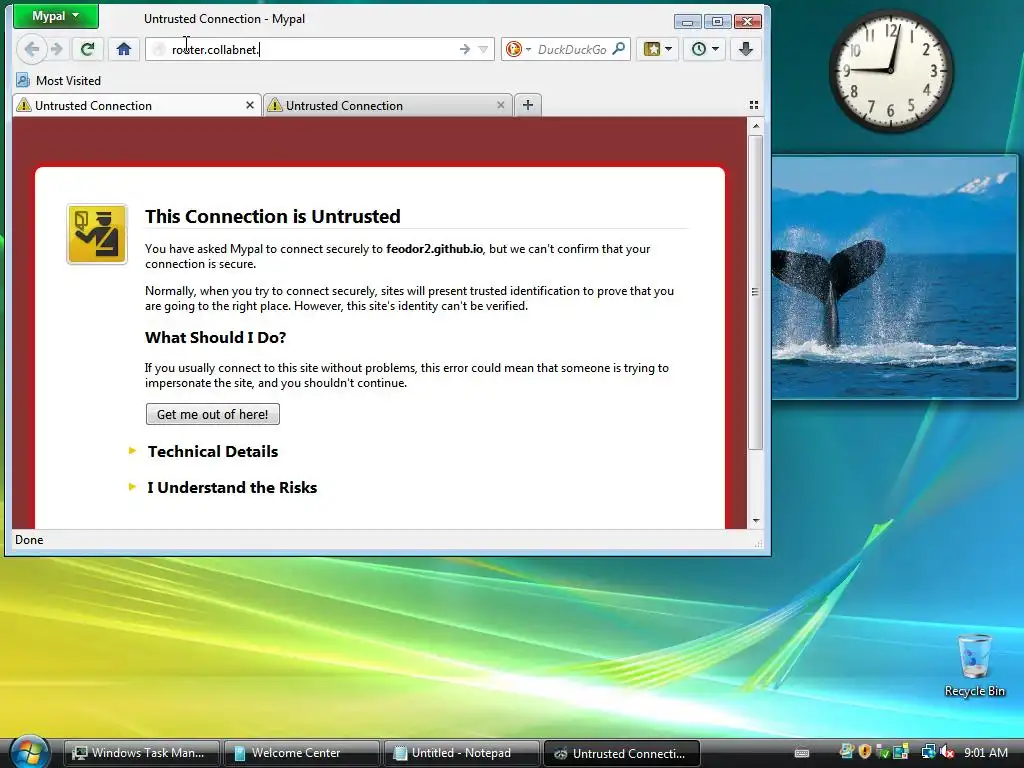
Task: Open the Most Visited bookmarks folder
Action: [x=59, y=80]
